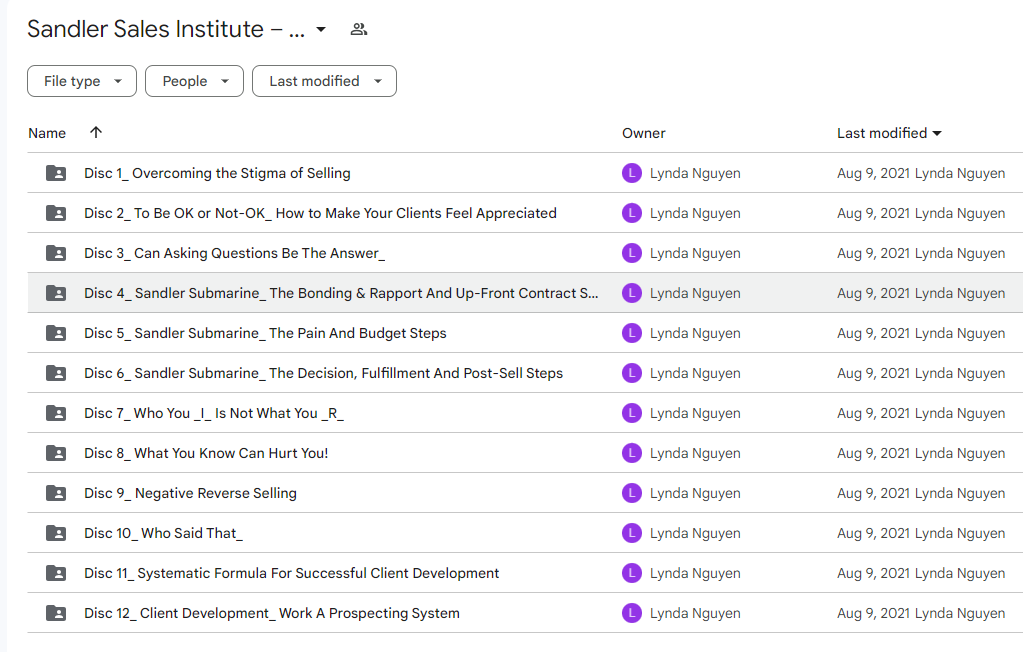Open the folder title dropdown arrow

click(x=321, y=29)
